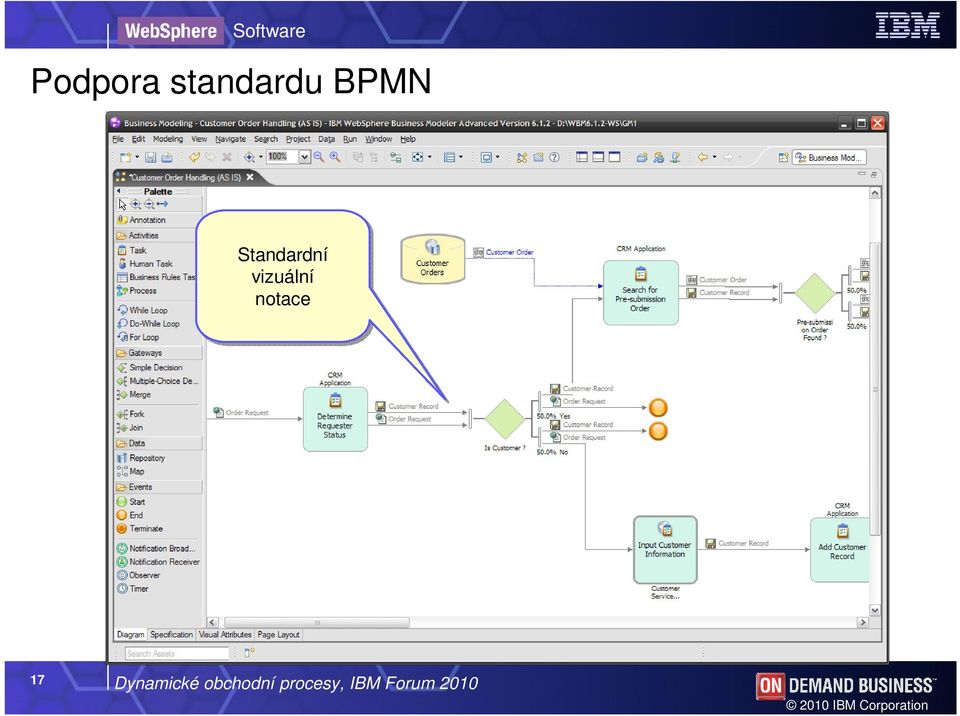Select the Add Customer Record task
Screen dimensions: 960x716
pos(840,550)
